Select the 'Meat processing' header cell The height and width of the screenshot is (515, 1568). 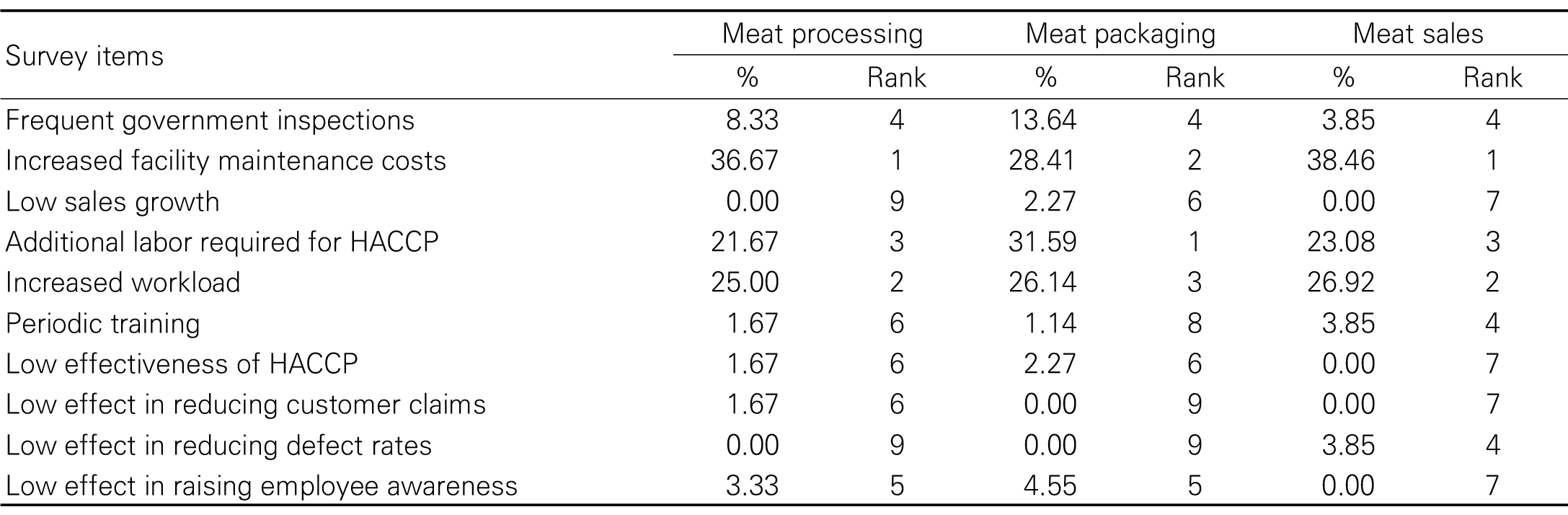click(822, 34)
